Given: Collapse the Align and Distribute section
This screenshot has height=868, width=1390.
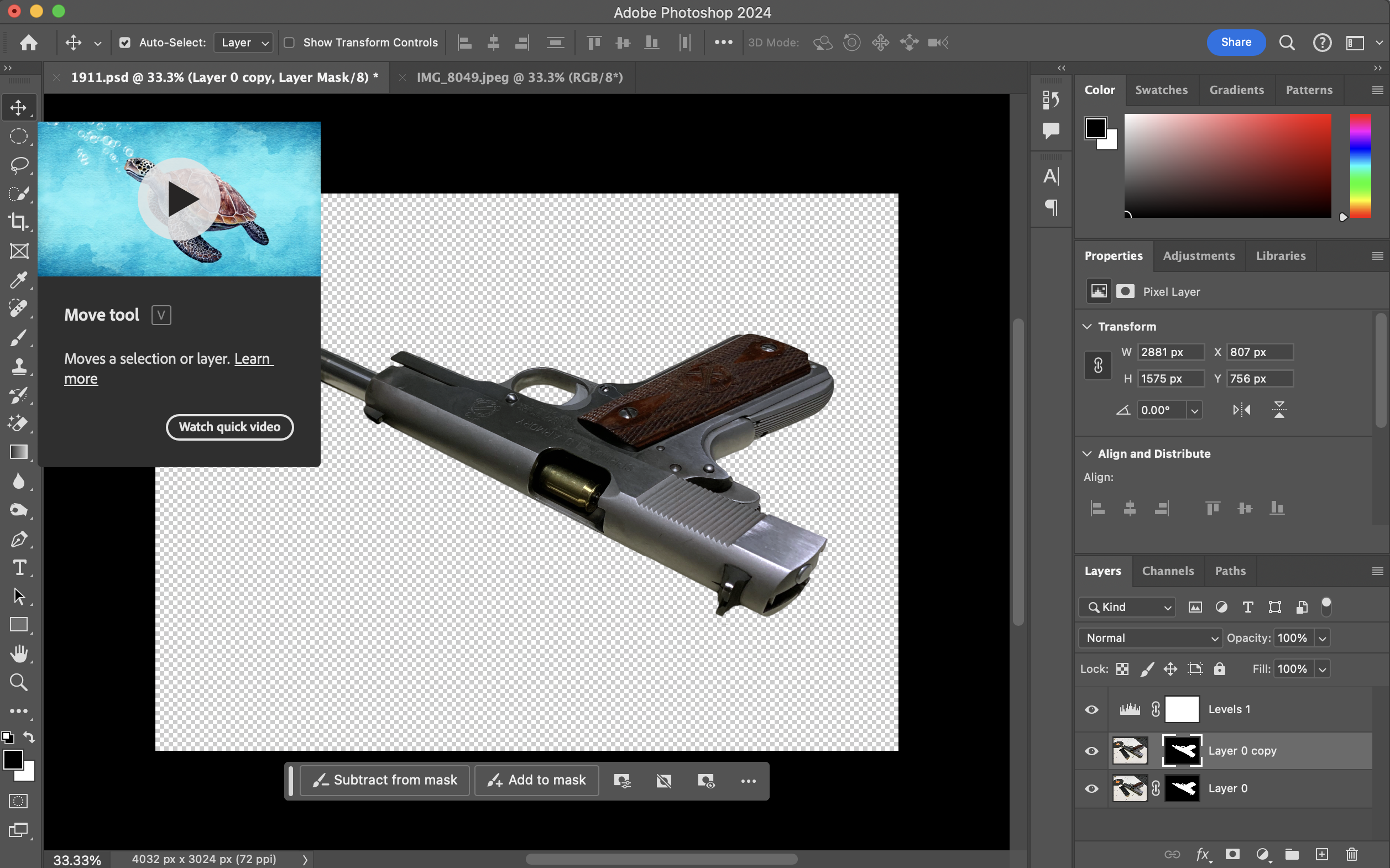Looking at the screenshot, I should [x=1087, y=453].
